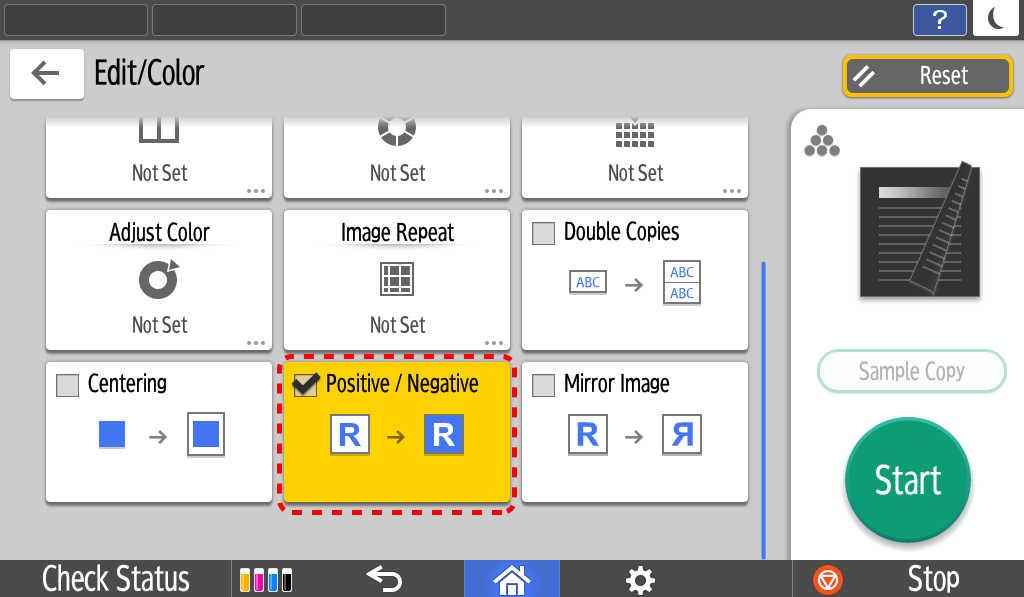Disable the Positive / Negative toggle
This screenshot has height=597, width=1024.
pyautogui.click(x=305, y=384)
